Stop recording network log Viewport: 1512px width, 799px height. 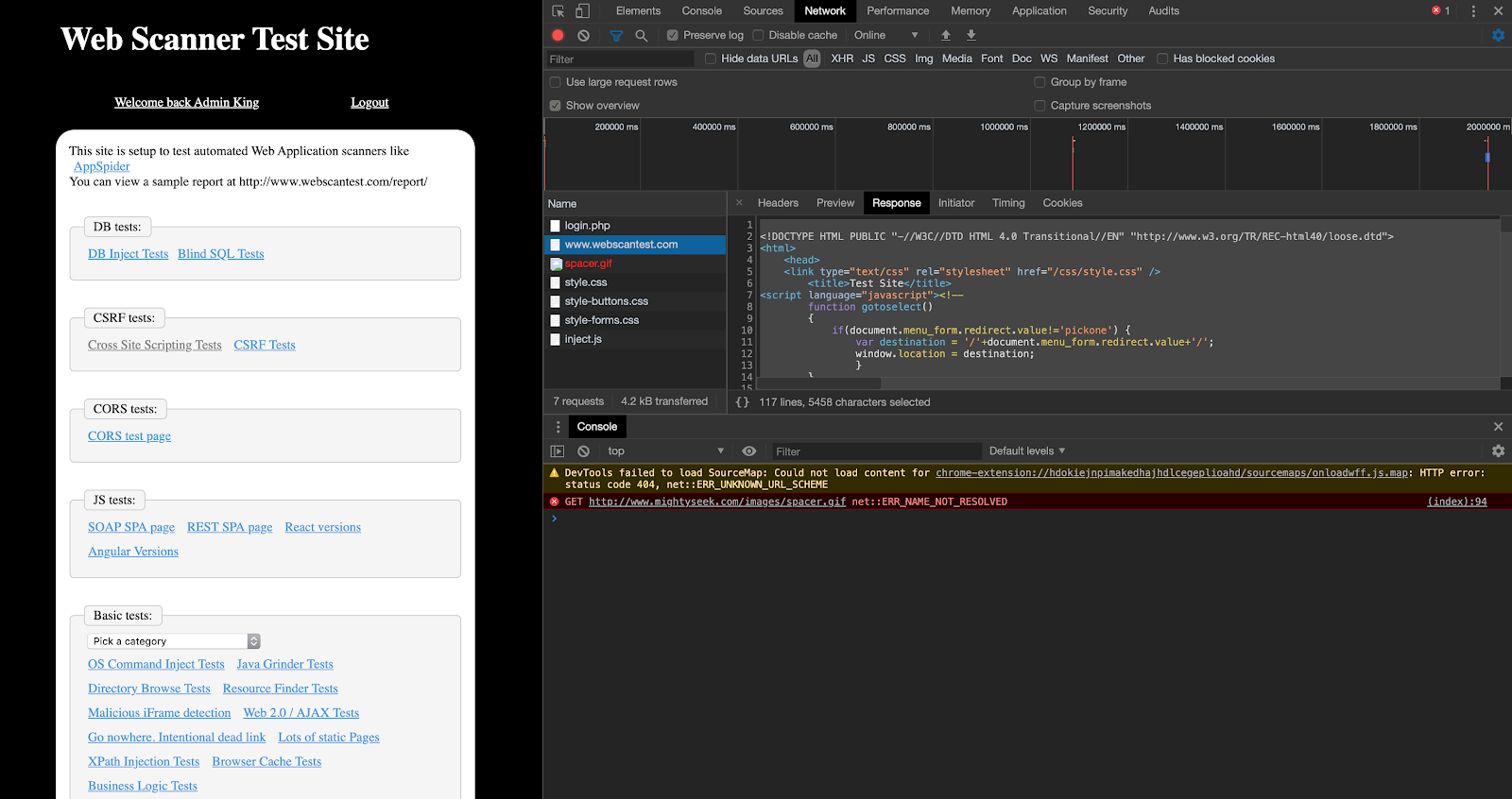pos(558,35)
